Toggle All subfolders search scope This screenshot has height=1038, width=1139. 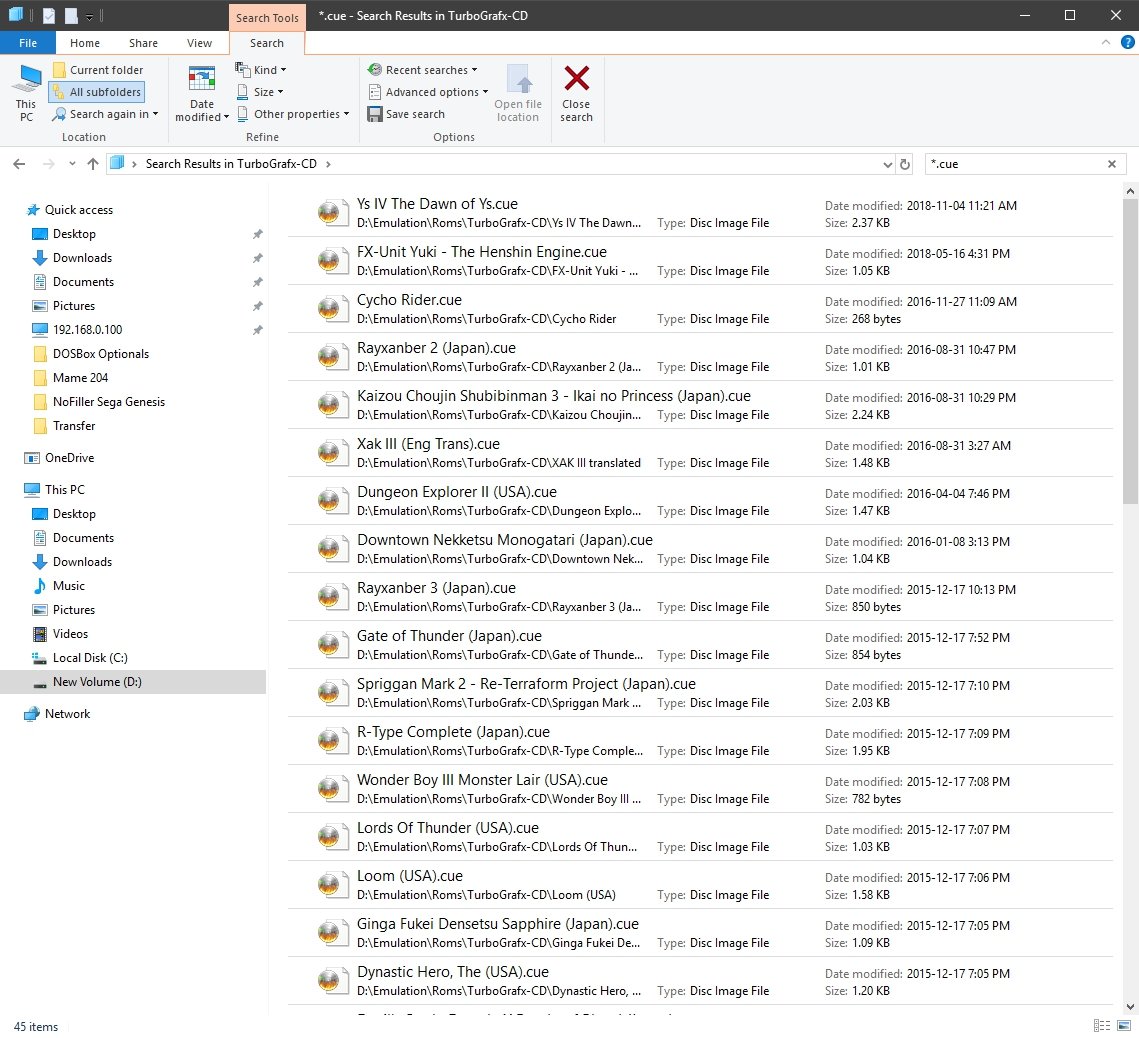97,92
